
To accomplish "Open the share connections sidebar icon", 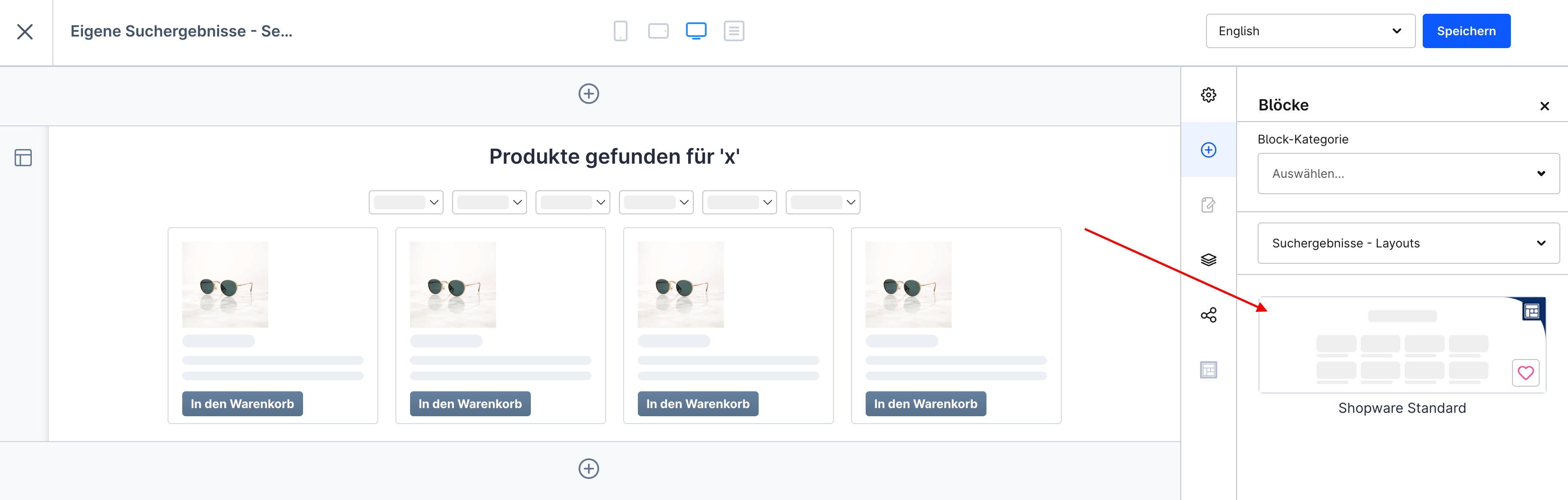I will (x=1208, y=315).
